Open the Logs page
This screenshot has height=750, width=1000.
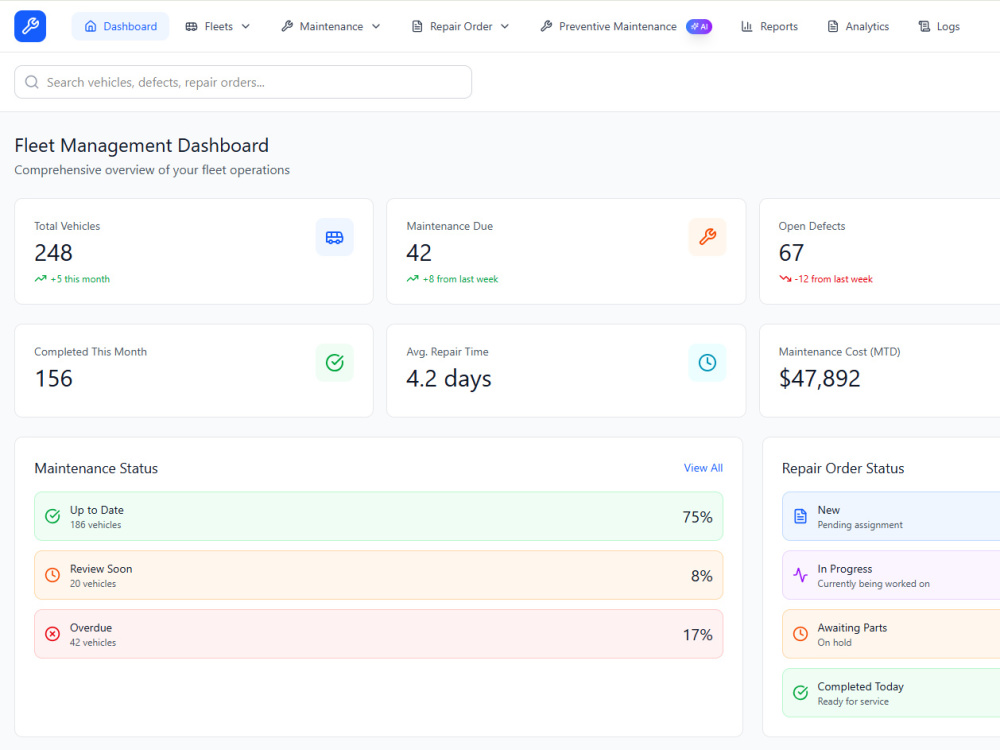939,26
